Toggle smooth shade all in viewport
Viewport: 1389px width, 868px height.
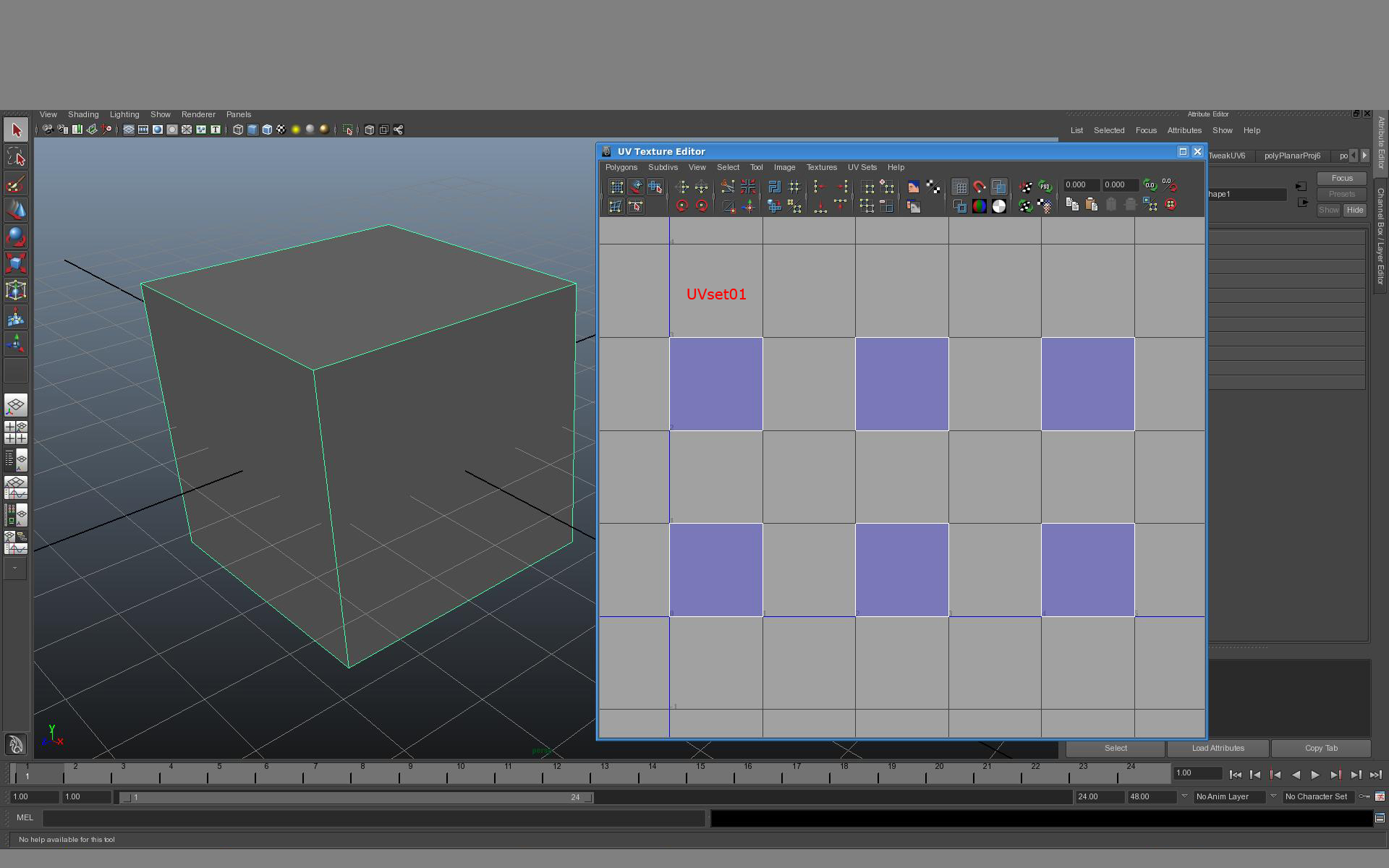click(x=252, y=129)
